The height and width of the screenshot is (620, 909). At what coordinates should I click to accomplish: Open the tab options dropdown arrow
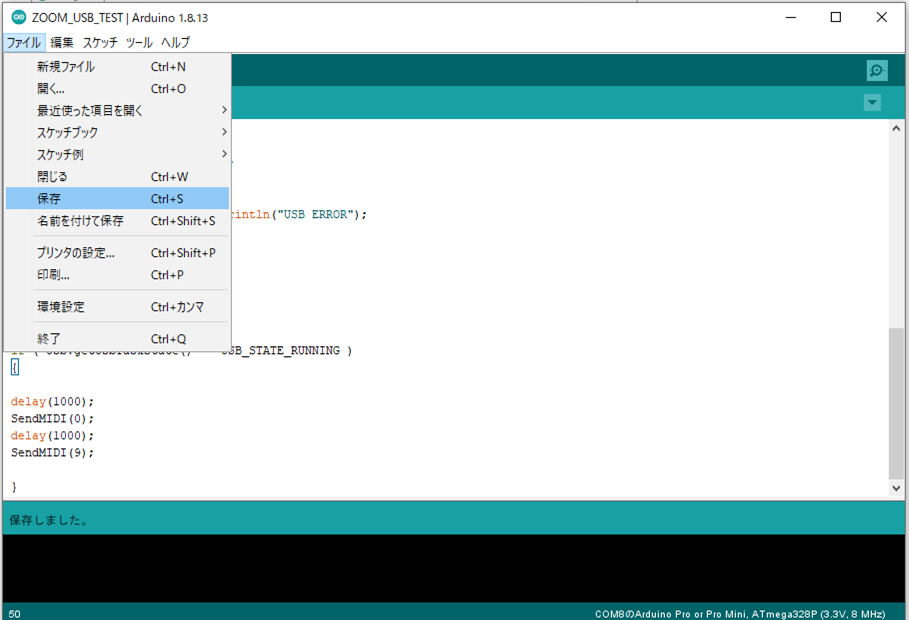click(x=872, y=103)
